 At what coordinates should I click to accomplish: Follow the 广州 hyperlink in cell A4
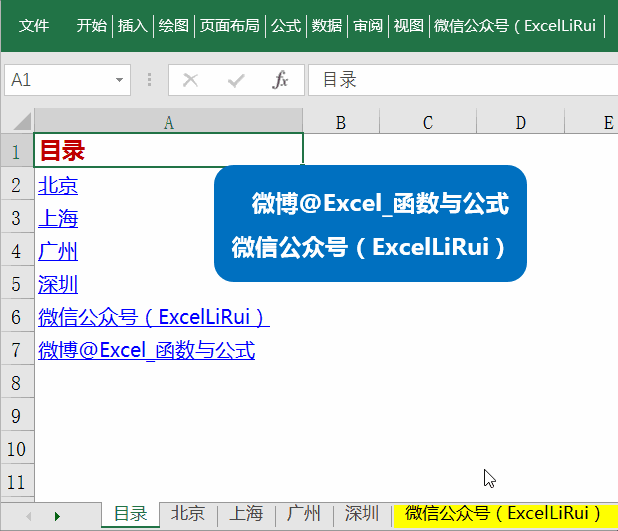pos(58,252)
